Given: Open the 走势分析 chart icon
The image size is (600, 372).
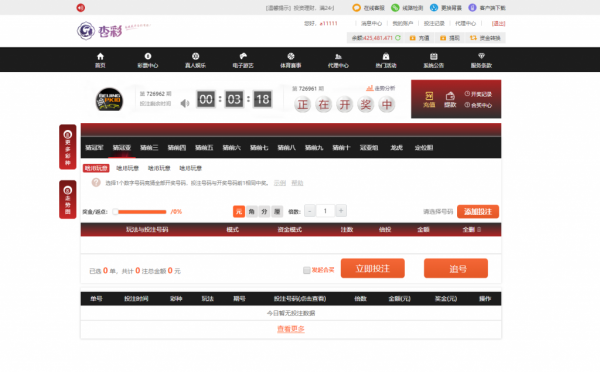Looking at the screenshot, I should pos(370,88).
